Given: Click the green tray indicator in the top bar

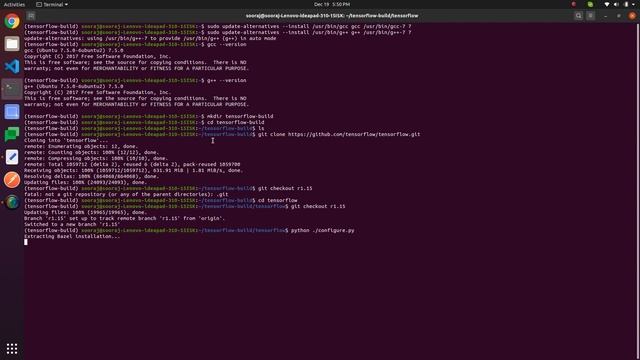Looking at the screenshot, I should (590, 4).
